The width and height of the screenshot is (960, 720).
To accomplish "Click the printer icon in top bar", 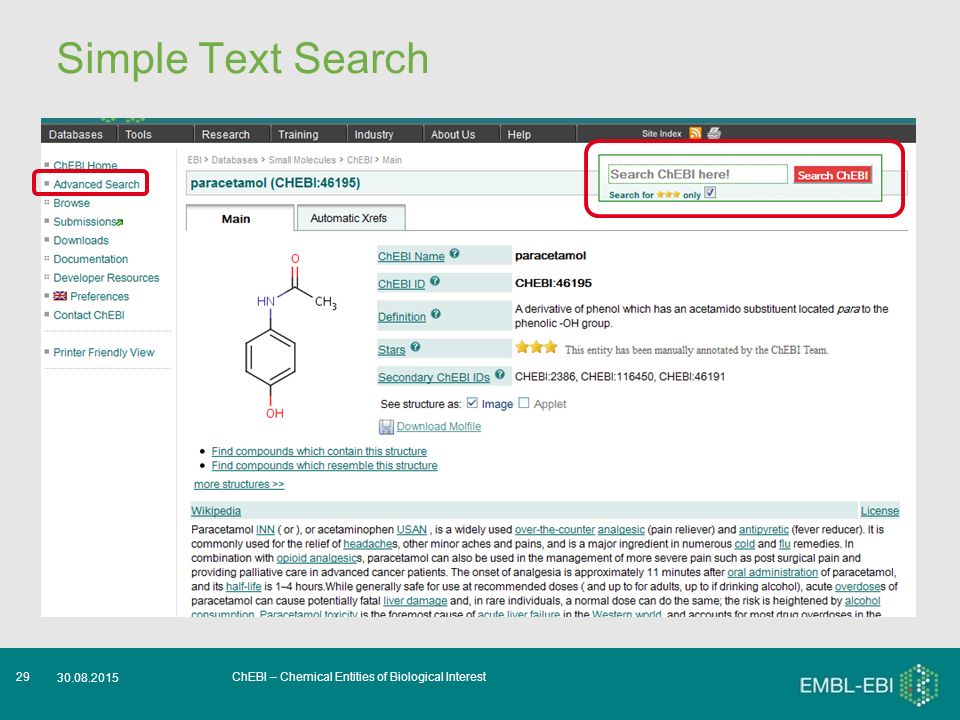I will (714, 133).
